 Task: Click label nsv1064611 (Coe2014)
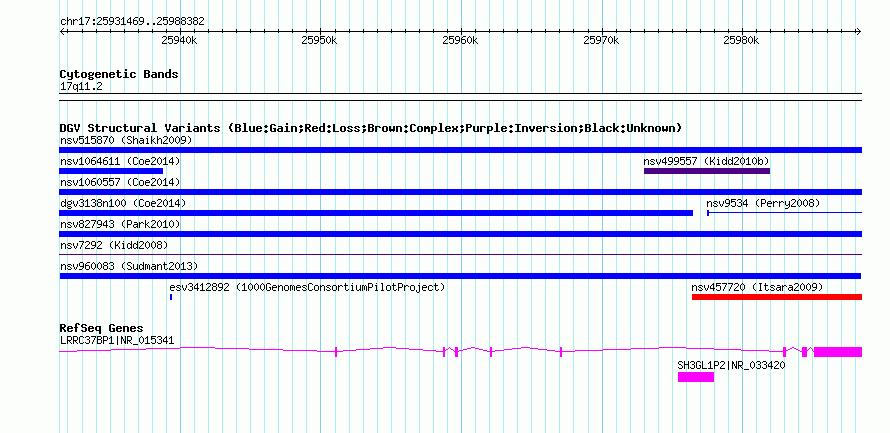(120, 161)
